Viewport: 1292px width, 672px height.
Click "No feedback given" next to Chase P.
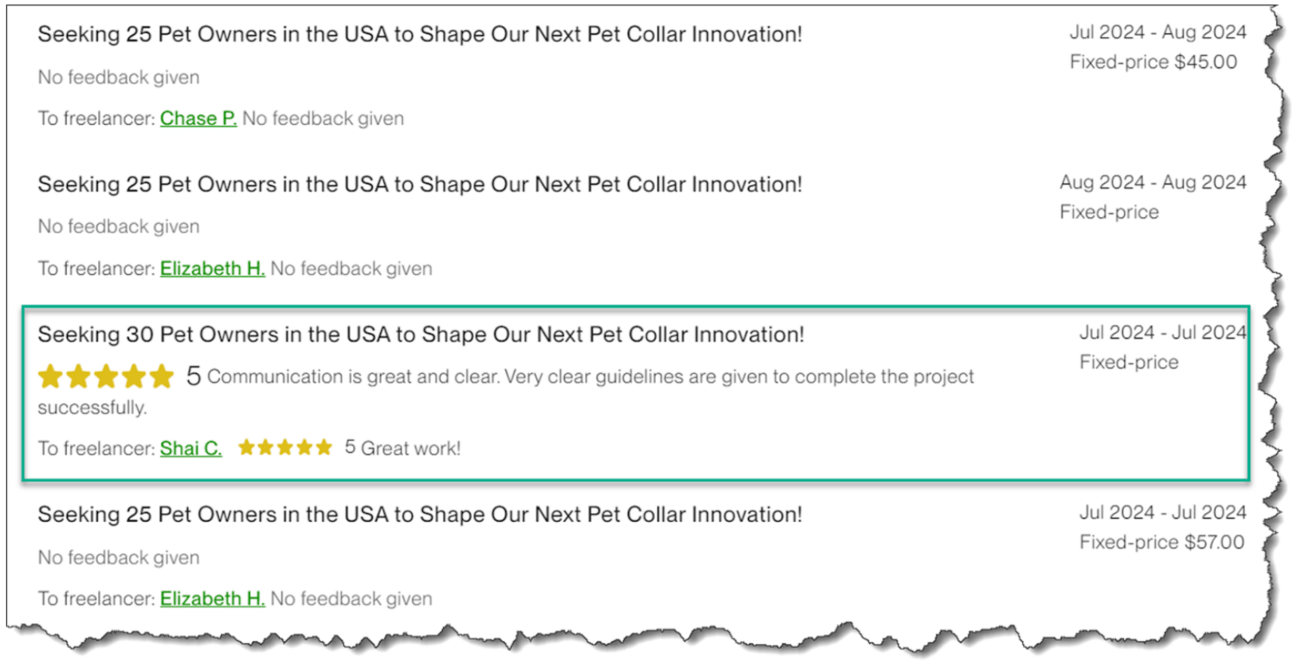click(323, 119)
